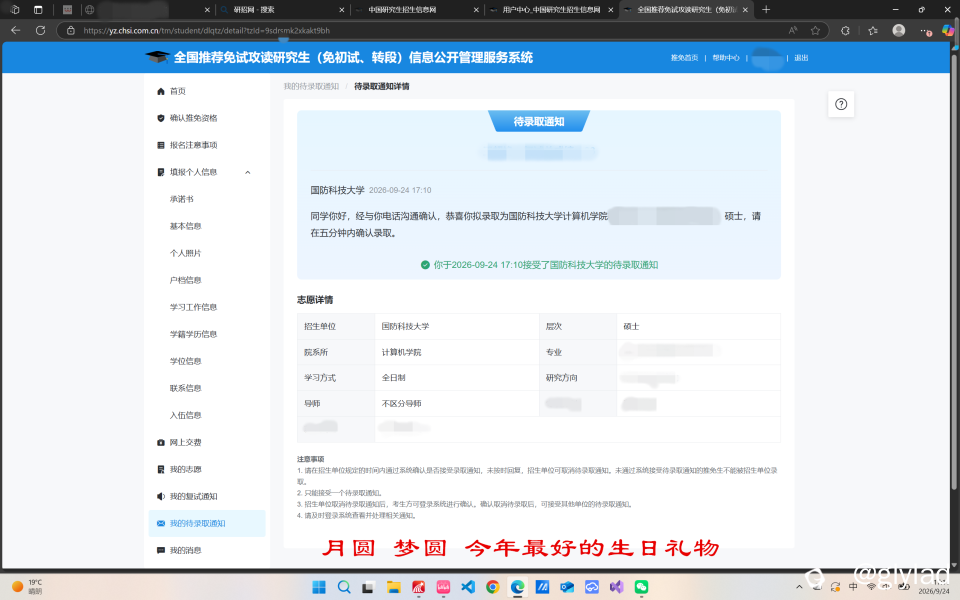The height and width of the screenshot is (600, 960).
Task: Open 我的志愿 sidebar item
Action: 186,469
